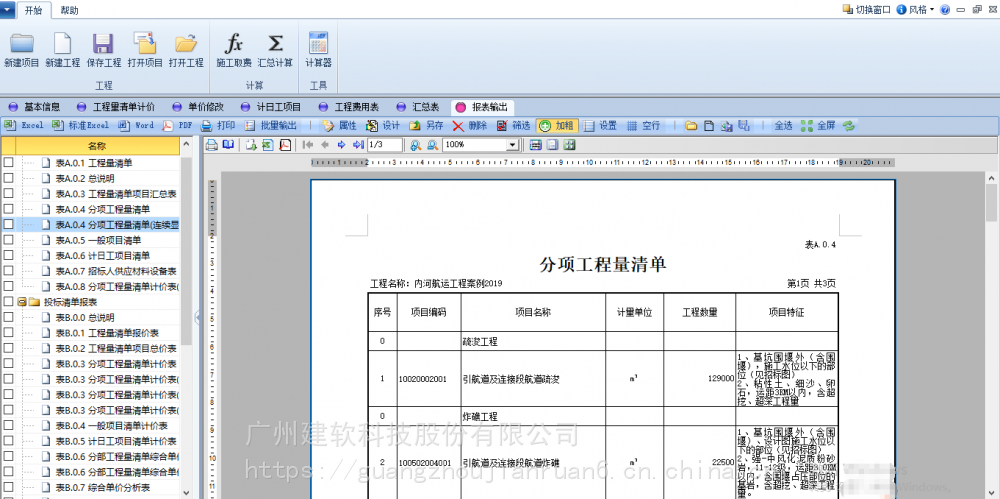Viewport: 1000px width, 499px height.
Task: Click 批量输出 batch export button
Action: [271, 126]
